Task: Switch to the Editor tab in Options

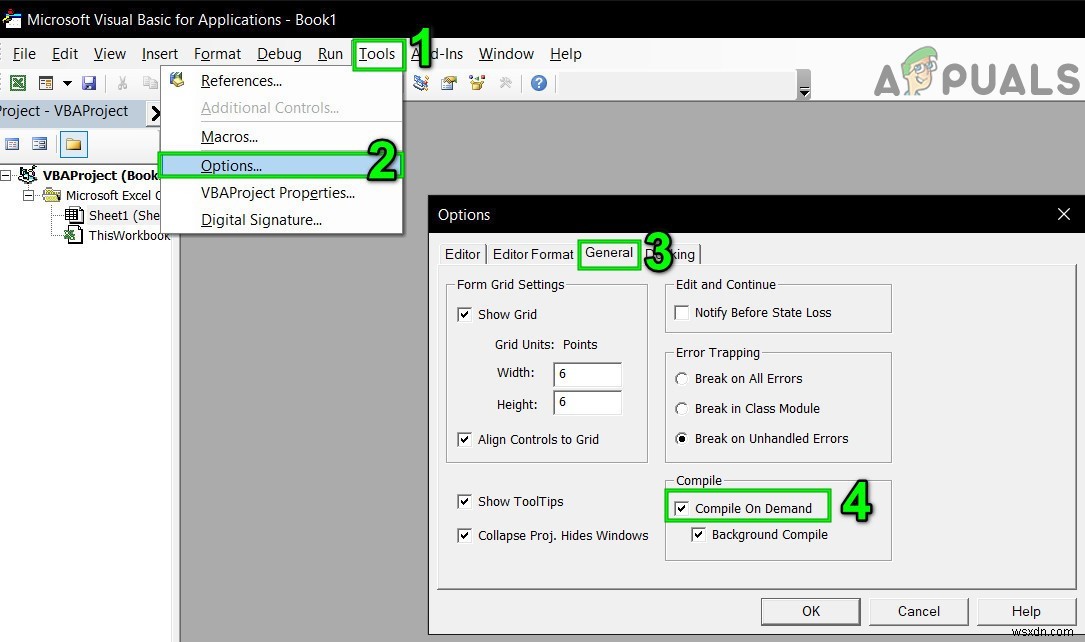Action: tap(462, 255)
